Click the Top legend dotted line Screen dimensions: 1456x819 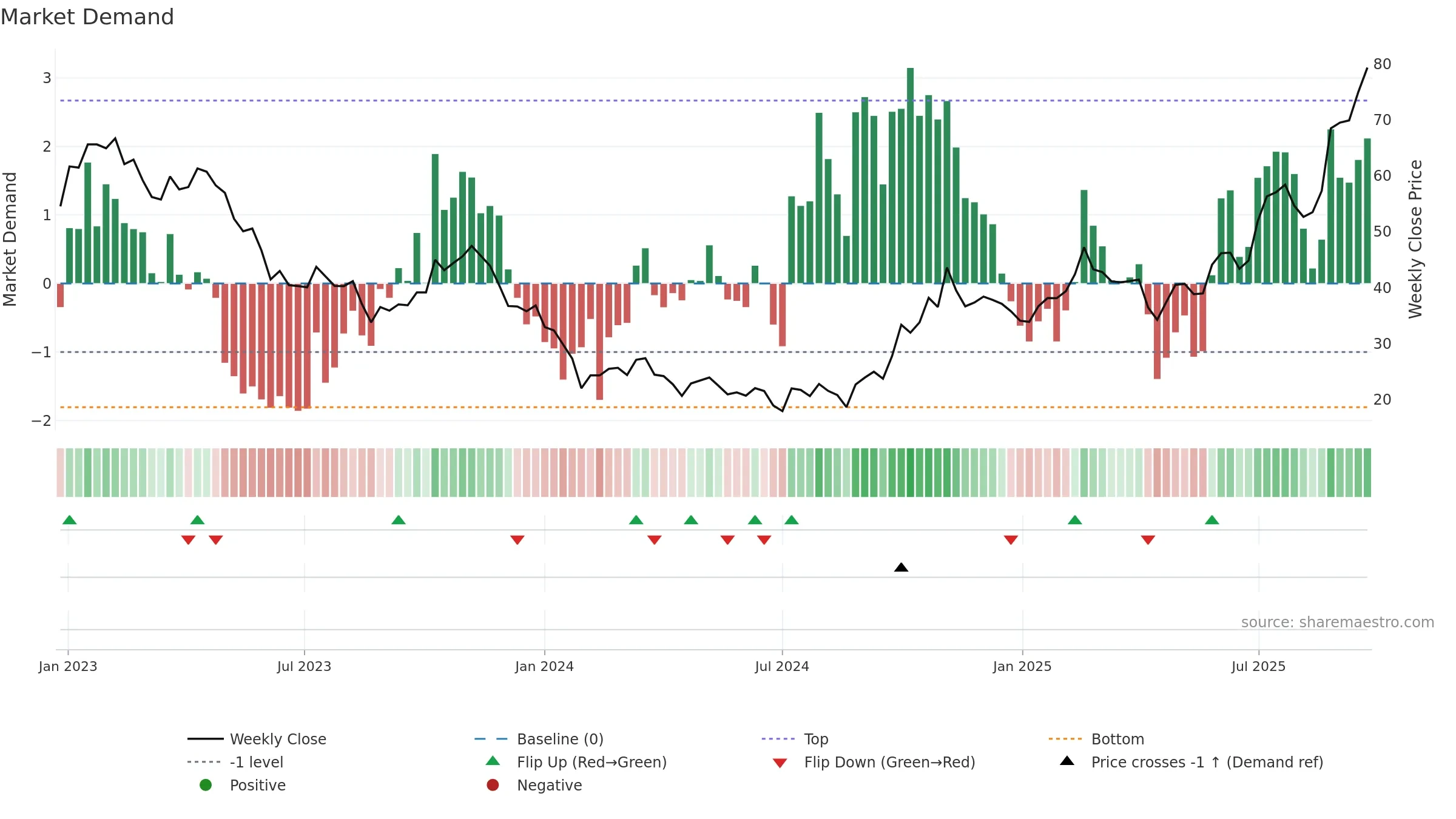[778, 739]
